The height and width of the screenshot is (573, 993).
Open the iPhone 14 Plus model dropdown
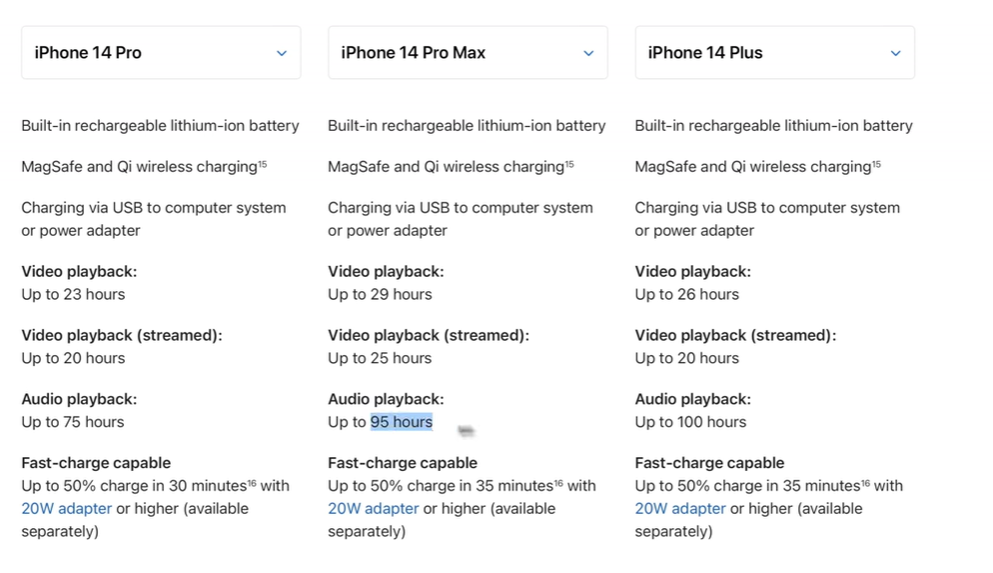tap(775, 53)
